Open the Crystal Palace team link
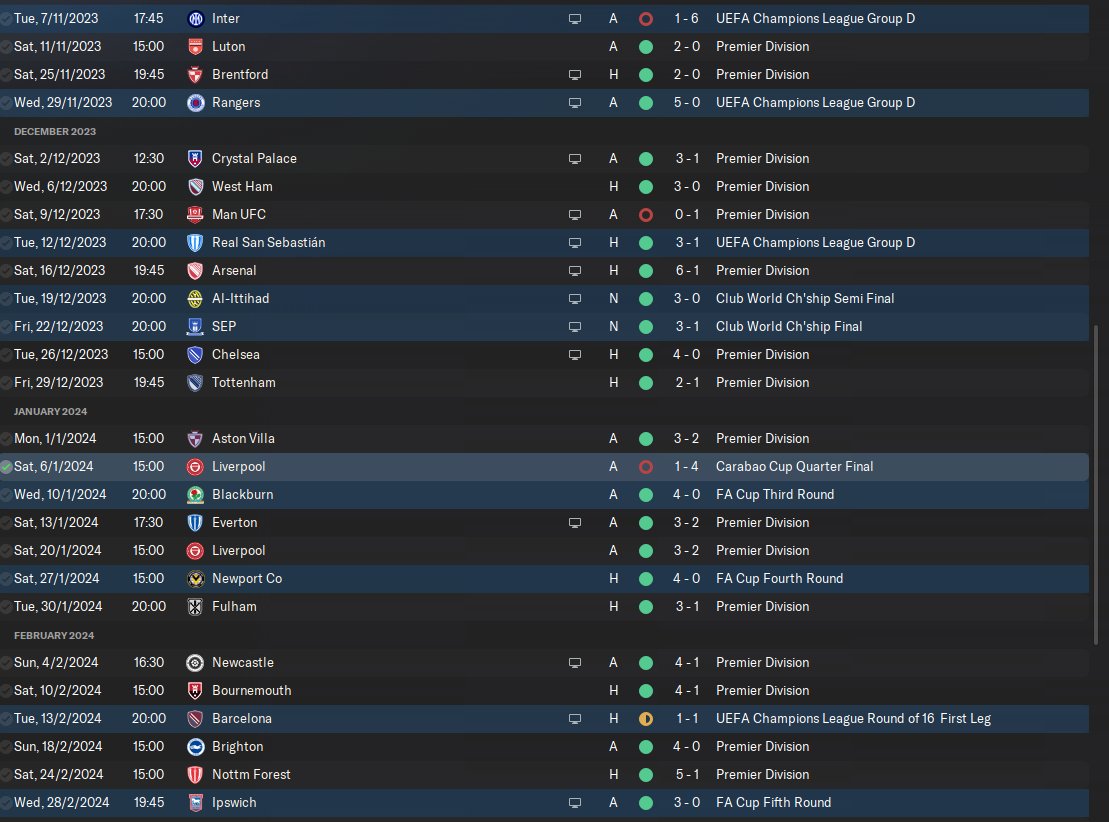 [x=254, y=158]
